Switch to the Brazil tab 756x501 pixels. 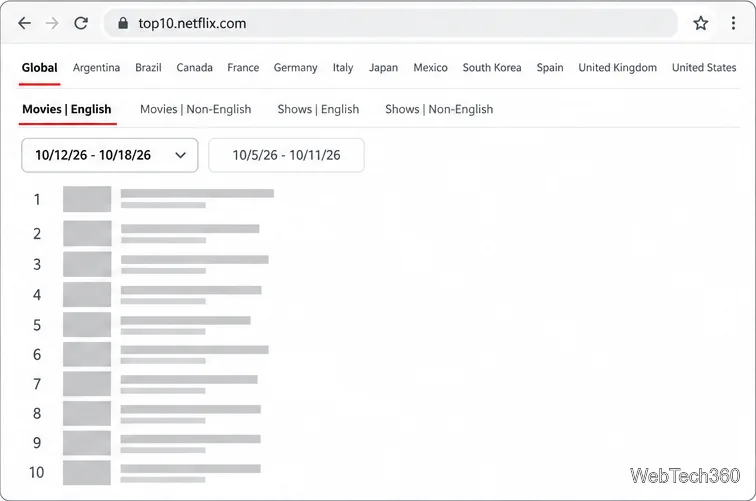(x=148, y=68)
